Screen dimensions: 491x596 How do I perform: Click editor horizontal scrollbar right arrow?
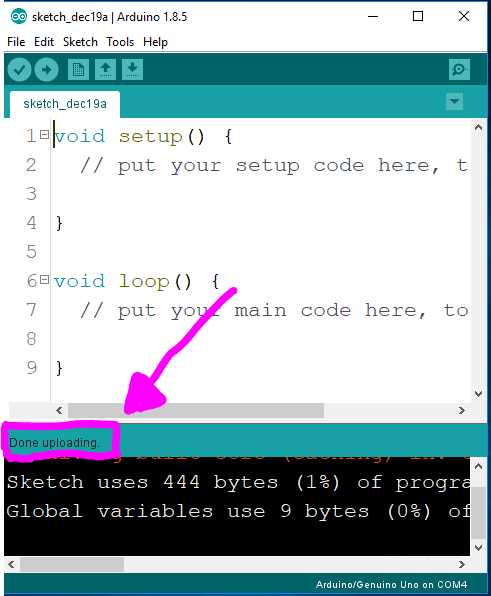point(461,411)
